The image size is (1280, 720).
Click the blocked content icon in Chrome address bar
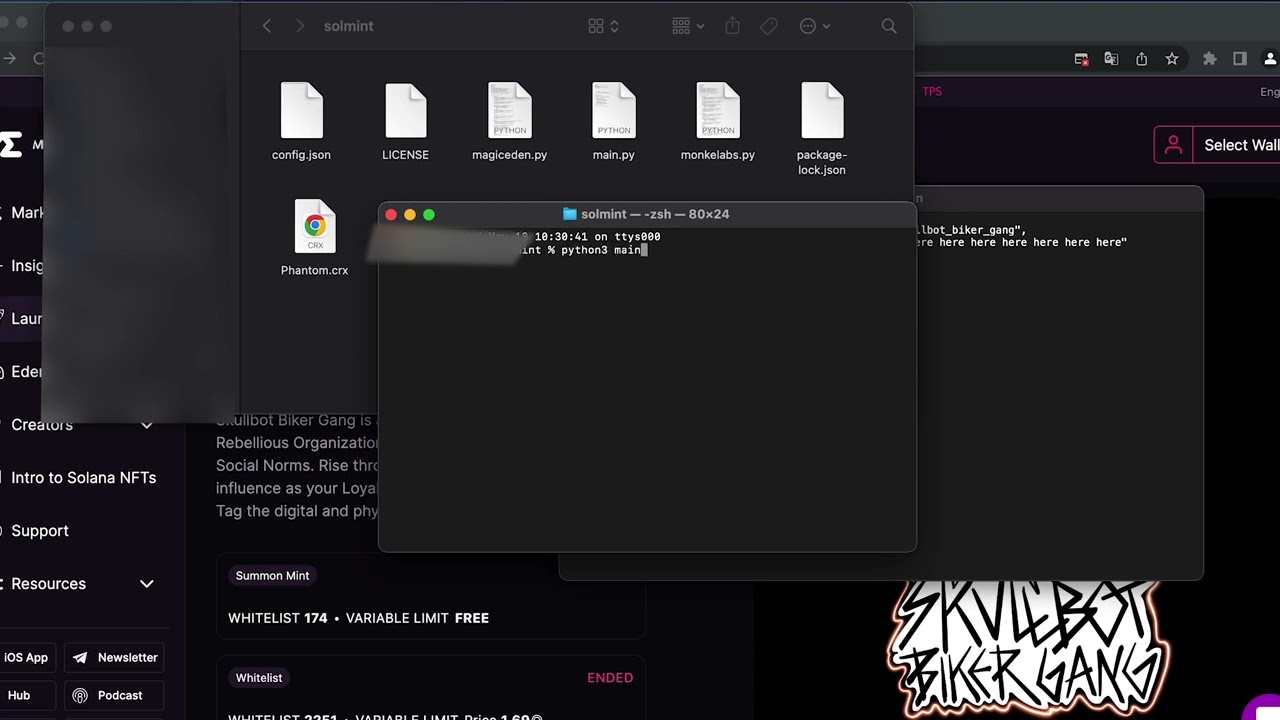click(x=1081, y=59)
